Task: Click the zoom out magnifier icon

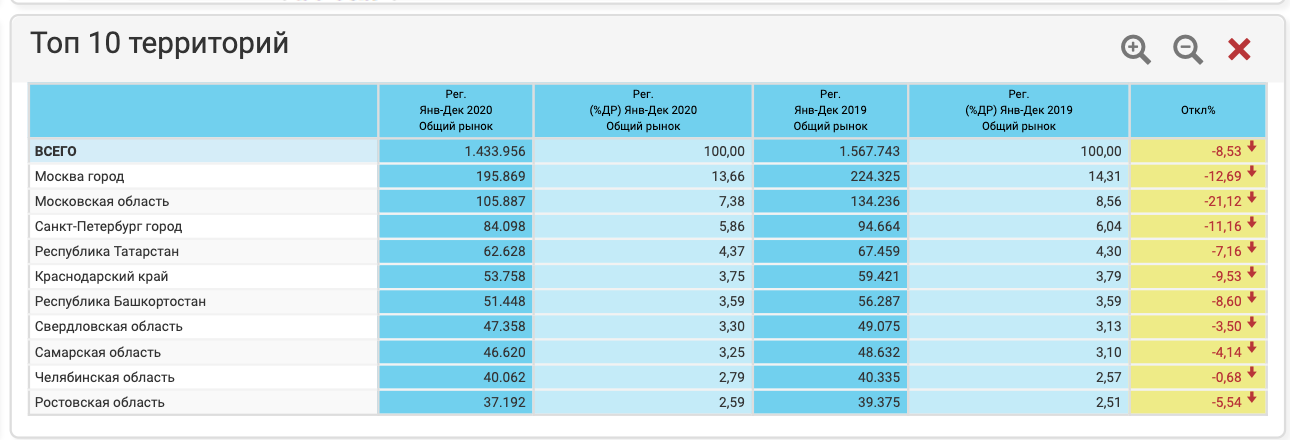Action: coord(1188,49)
